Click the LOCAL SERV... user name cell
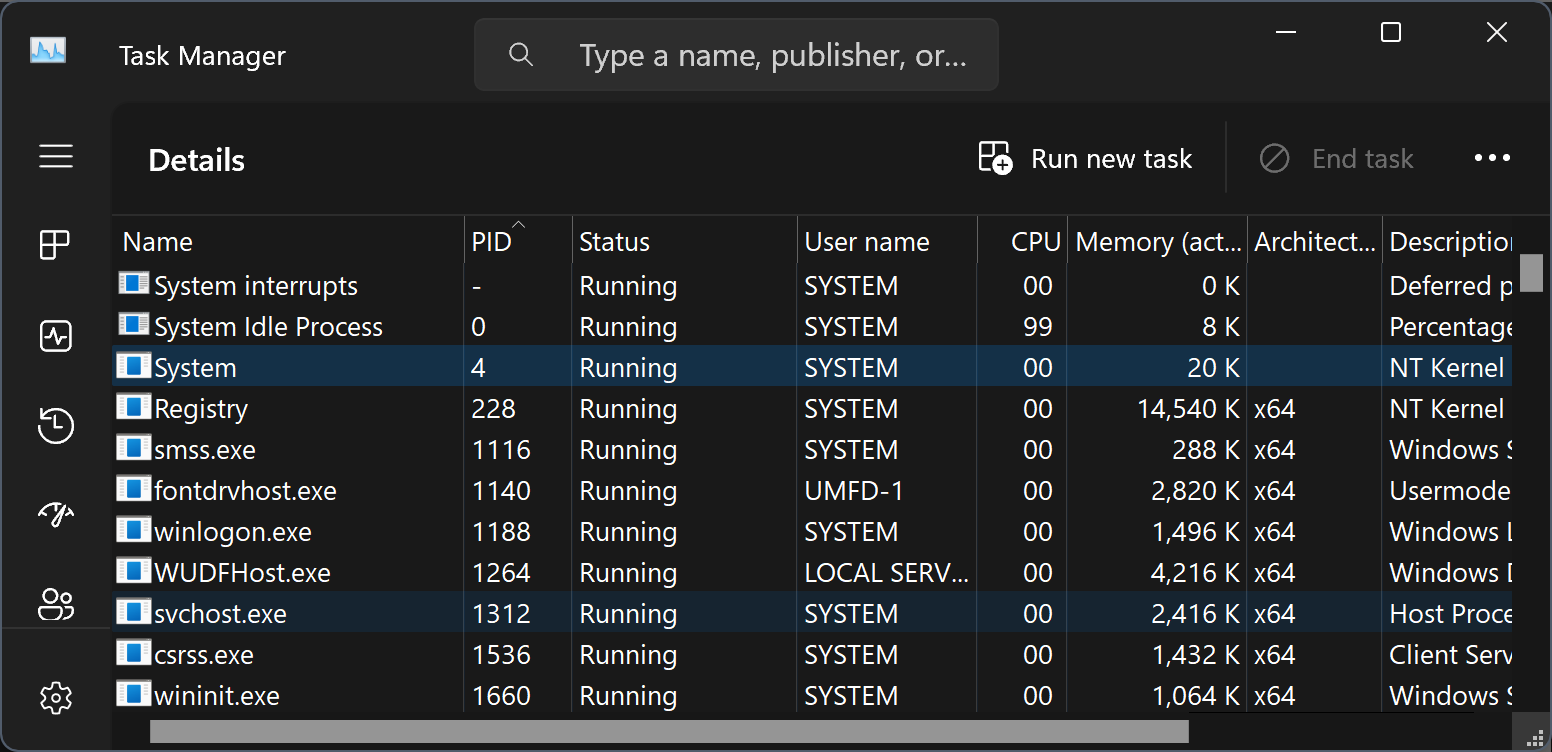The width and height of the screenshot is (1552, 752). (887, 573)
